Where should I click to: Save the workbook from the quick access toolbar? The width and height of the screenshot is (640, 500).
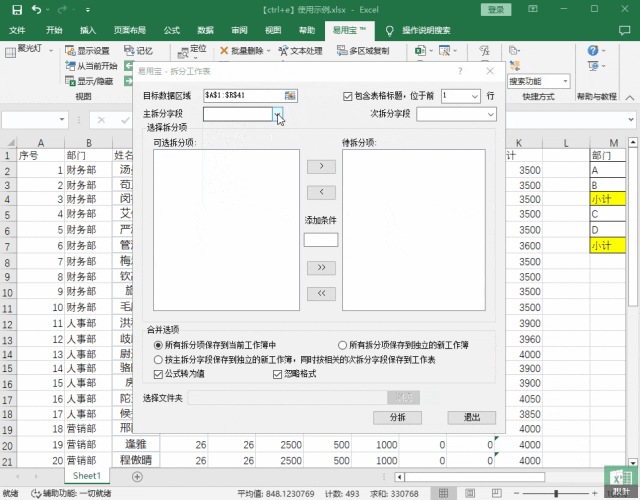(x=17, y=10)
